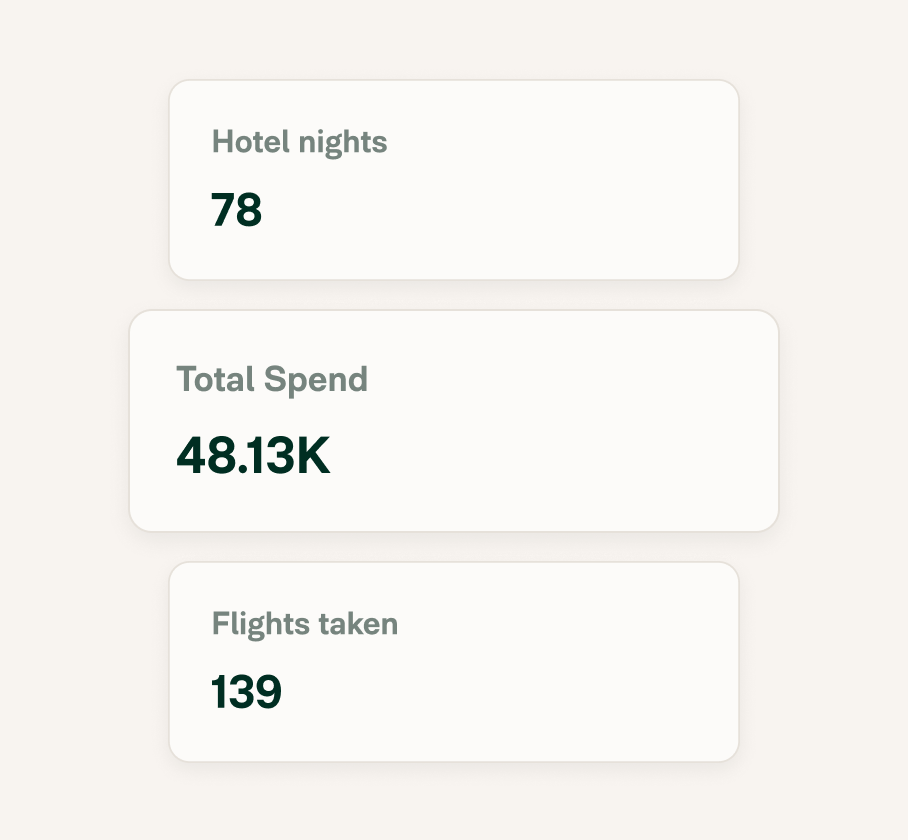The width and height of the screenshot is (908, 840).
Task: Select the 139 flights value
Action: pyautogui.click(x=246, y=691)
